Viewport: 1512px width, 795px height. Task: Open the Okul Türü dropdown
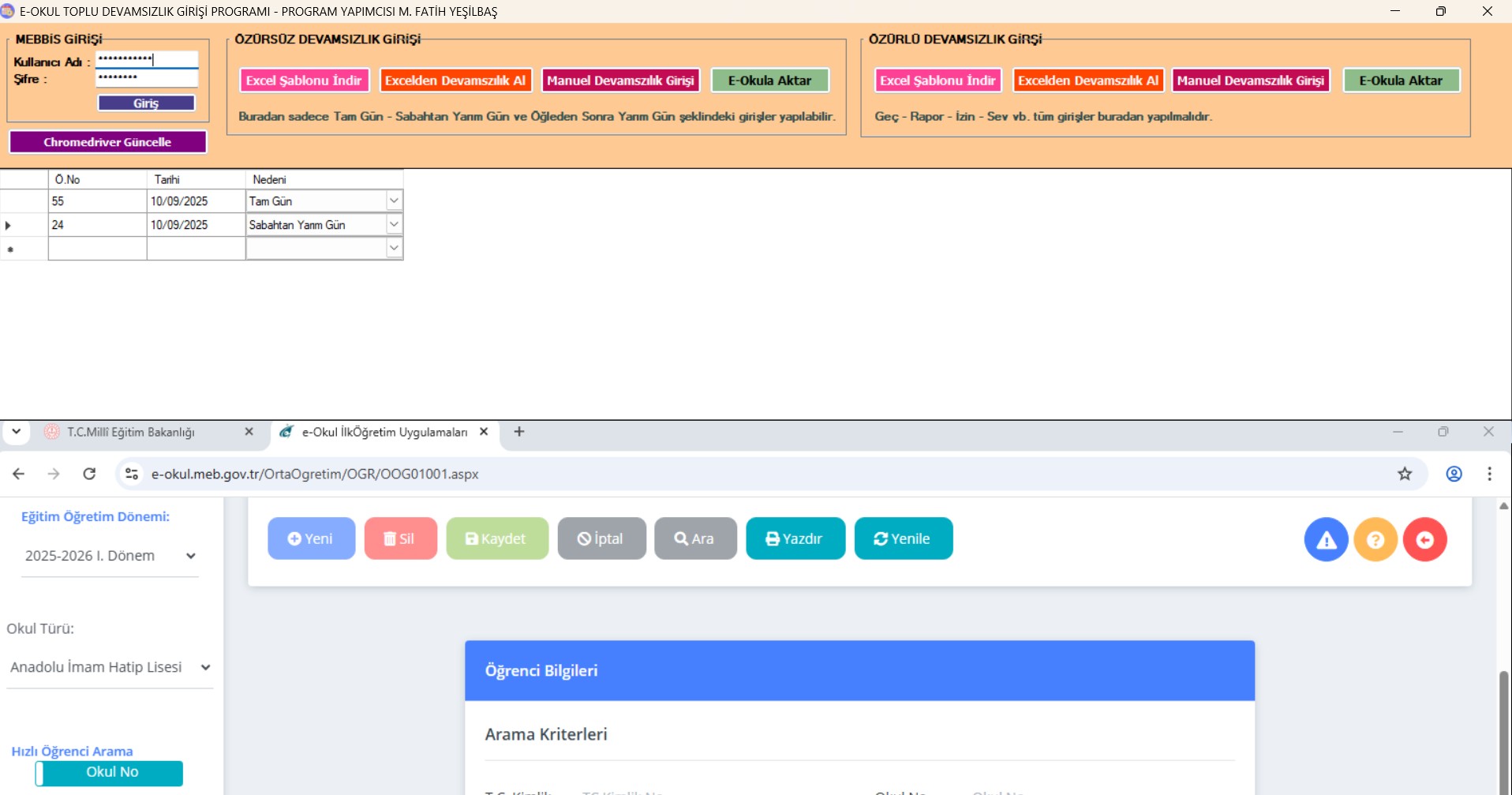110,667
